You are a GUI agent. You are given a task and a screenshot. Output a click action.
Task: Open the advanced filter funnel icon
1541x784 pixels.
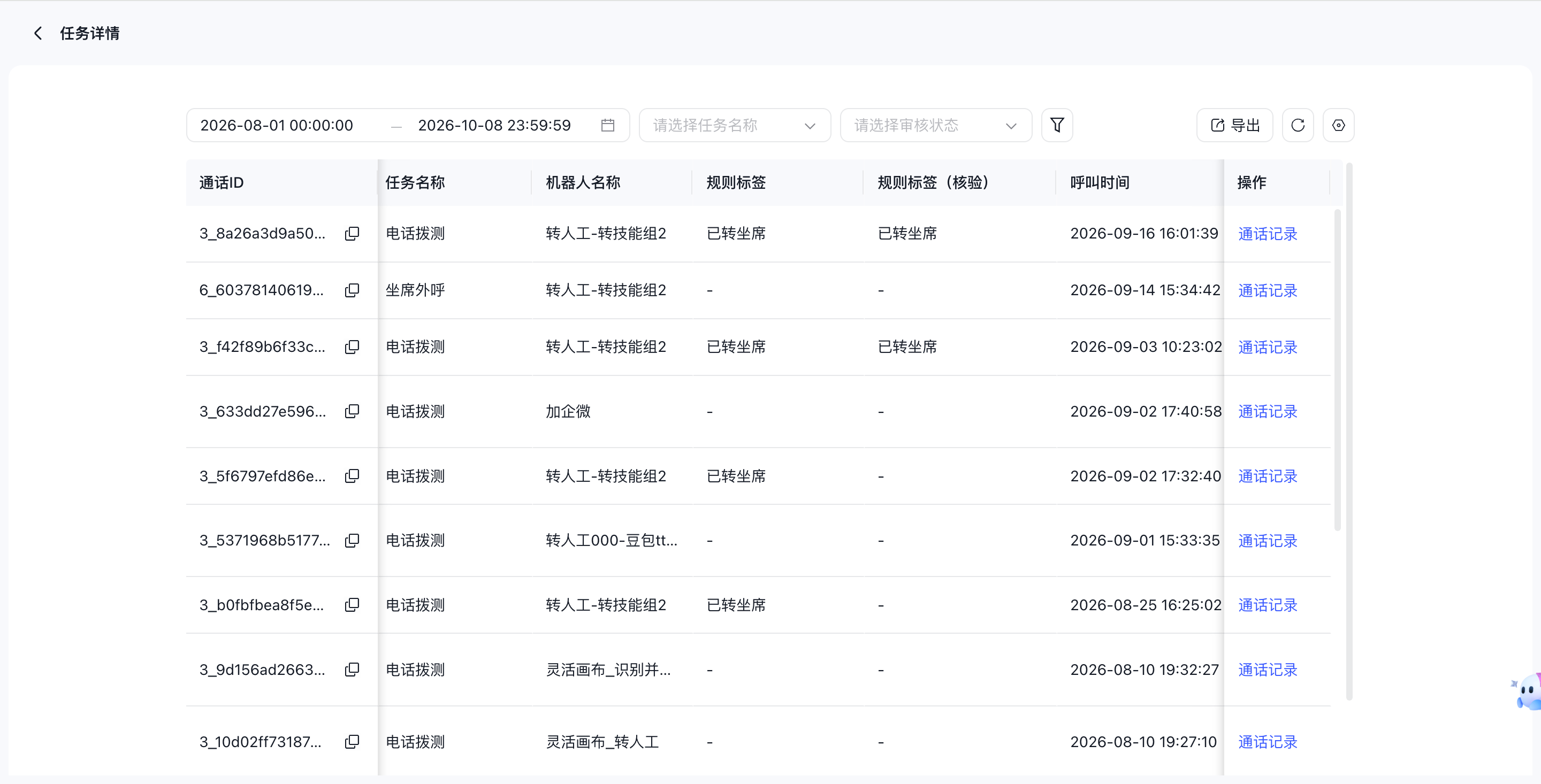tap(1057, 125)
